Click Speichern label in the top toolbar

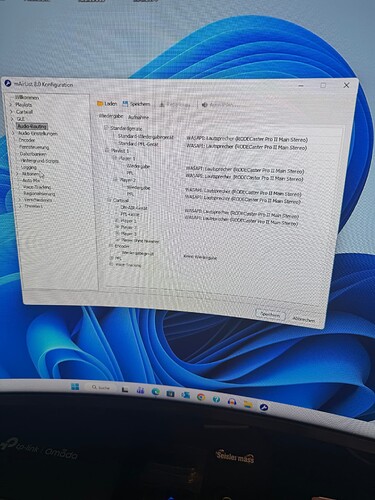click(140, 104)
